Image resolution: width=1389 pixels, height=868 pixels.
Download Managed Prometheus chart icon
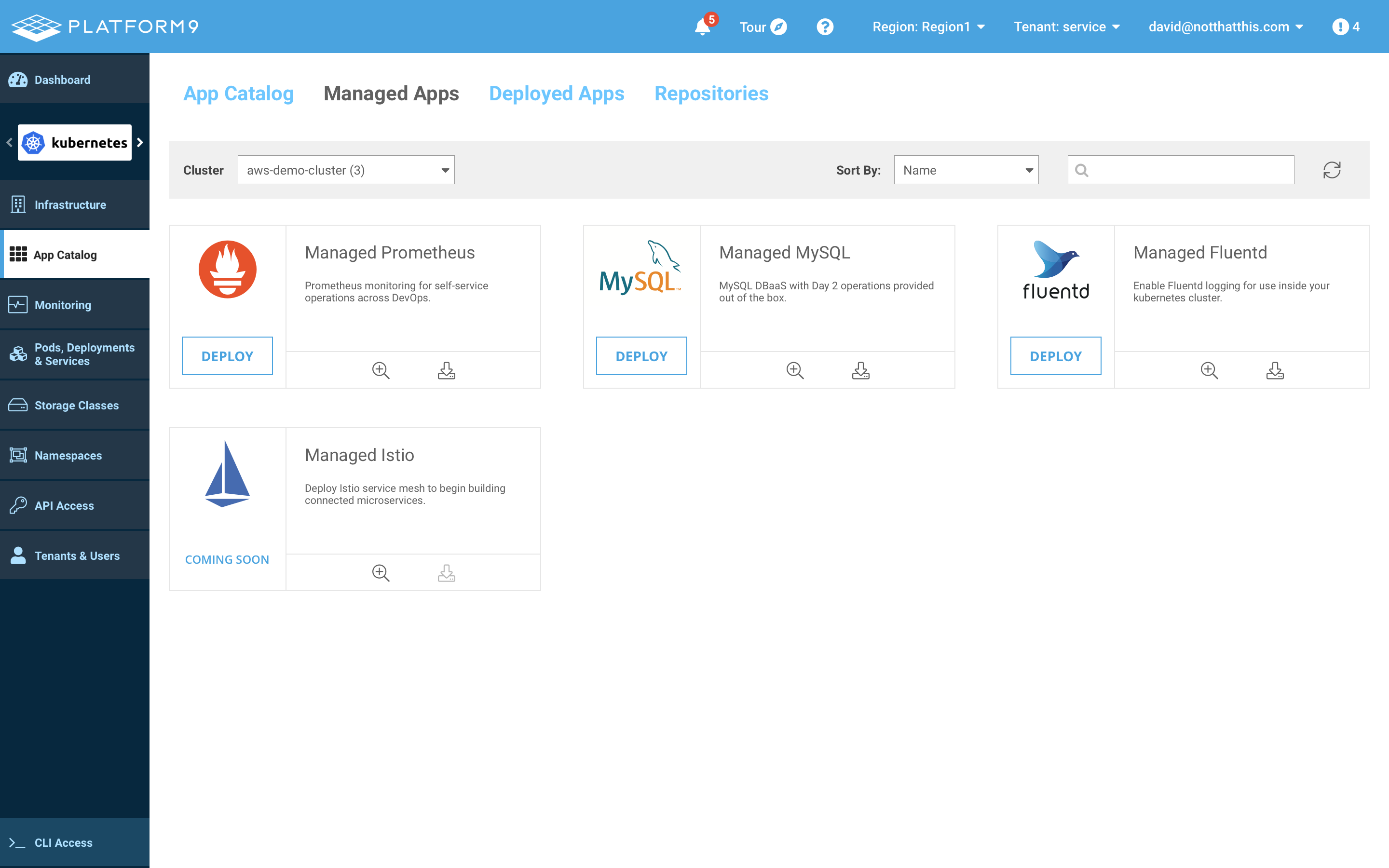447,370
